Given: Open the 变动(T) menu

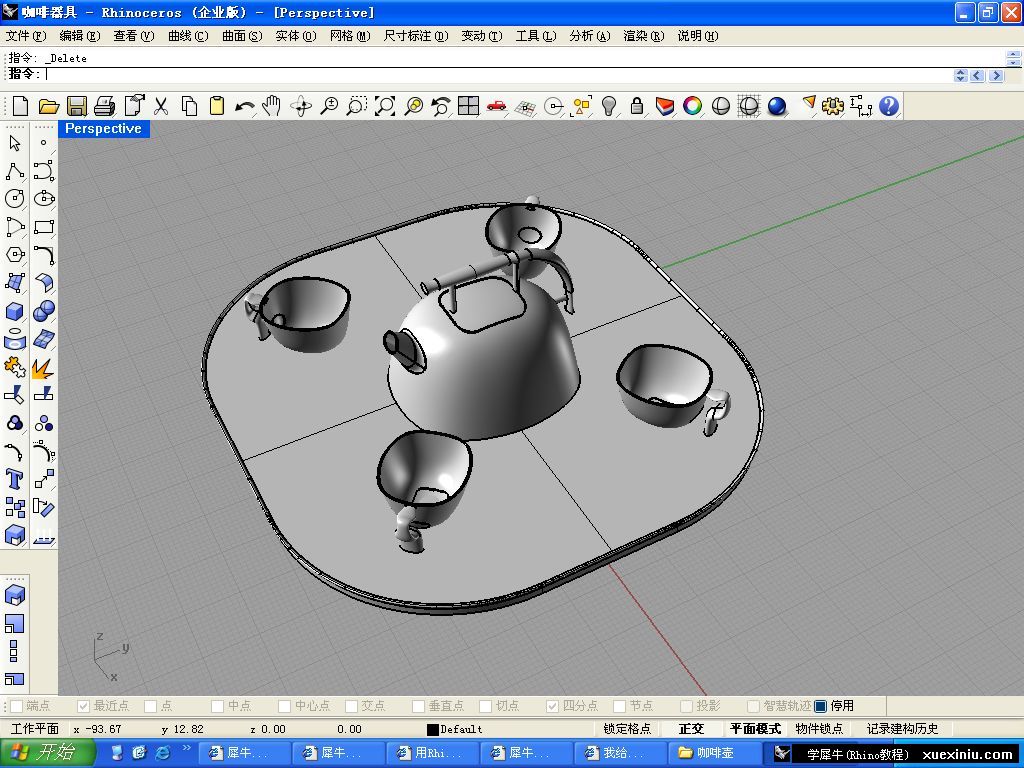Looking at the screenshot, I should [482, 36].
